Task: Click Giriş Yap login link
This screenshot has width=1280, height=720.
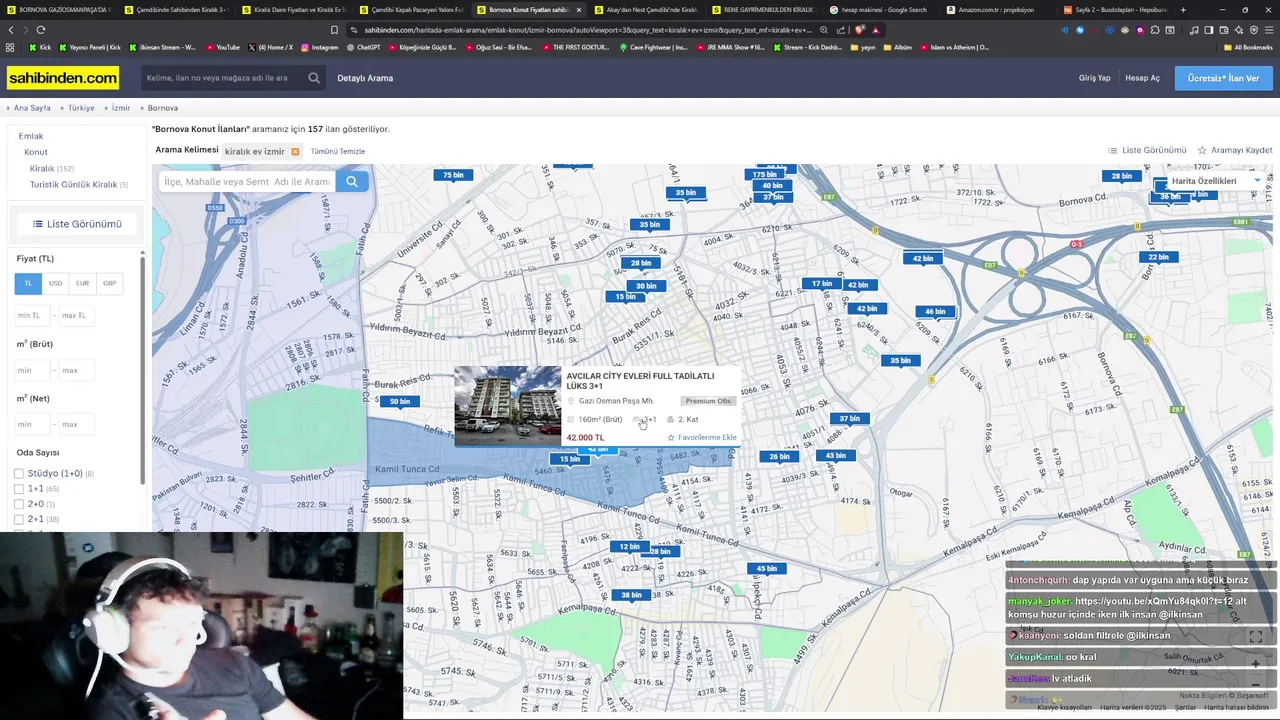Action: point(1094,78)
